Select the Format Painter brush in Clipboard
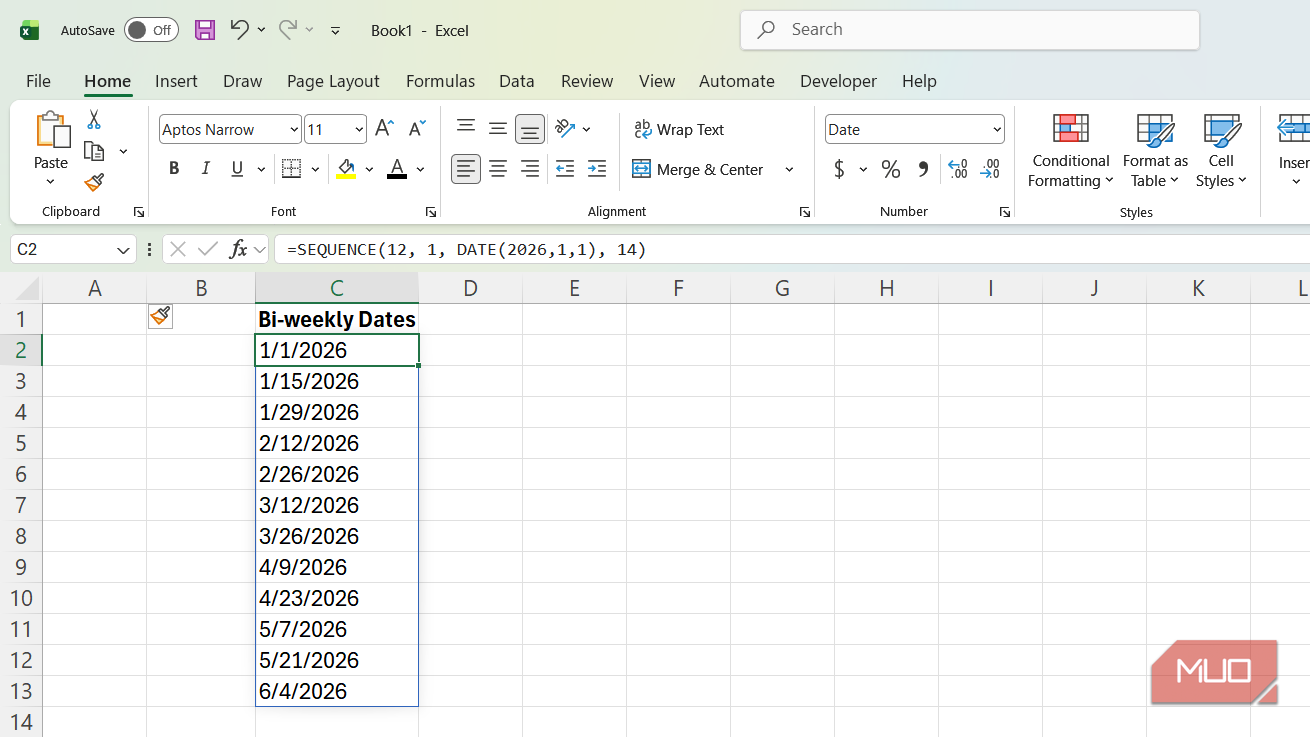The image size is (1310, 737). point(94,182)
